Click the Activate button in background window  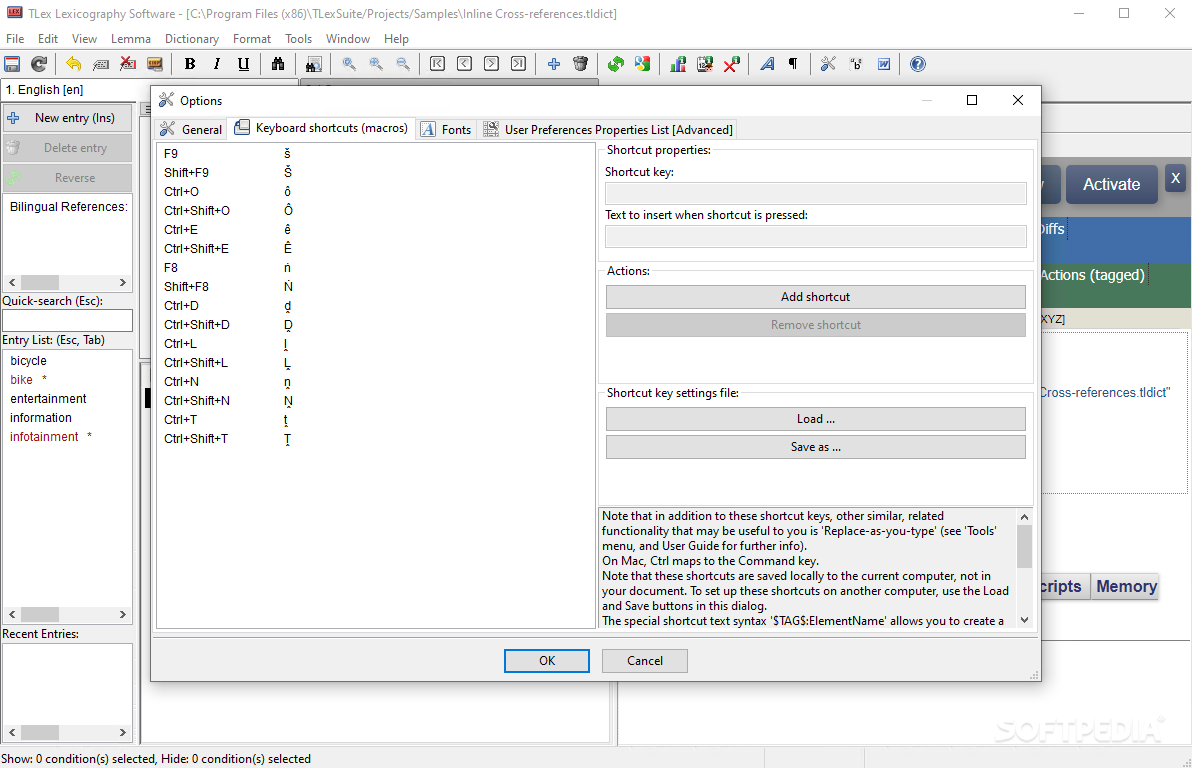pyautogui.click(x=1111, y=184)
